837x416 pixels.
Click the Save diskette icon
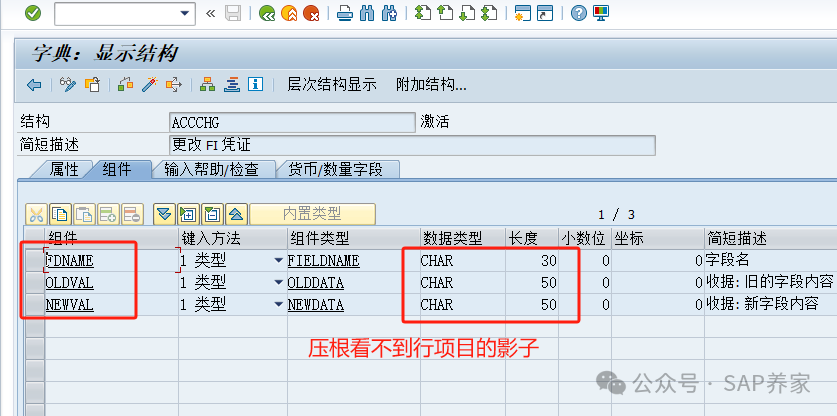coord(233,13)
